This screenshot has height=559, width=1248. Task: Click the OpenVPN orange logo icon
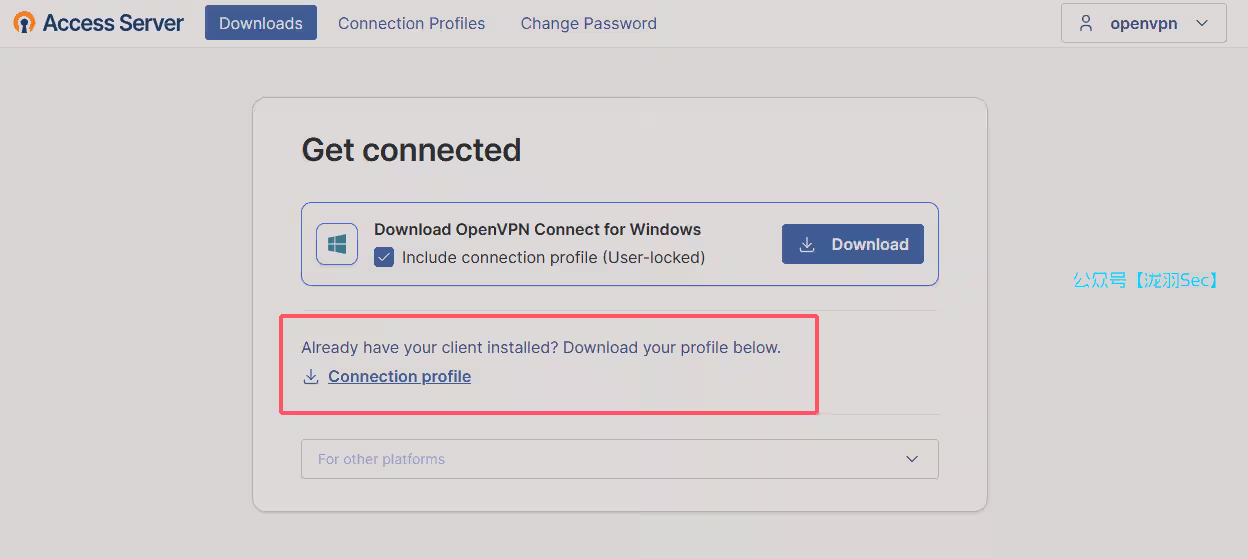click(x=24, y=23)
